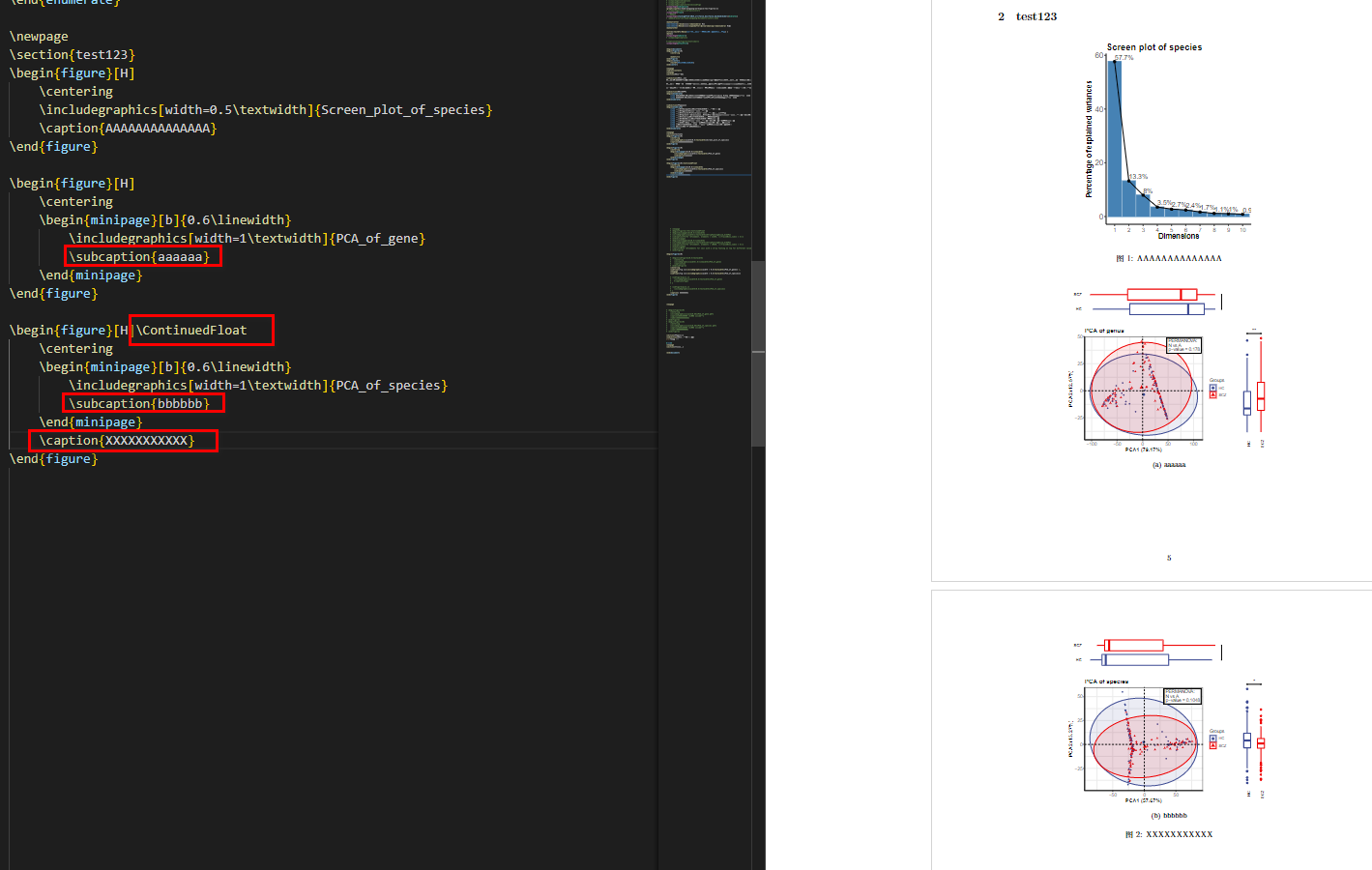Image resolution: width=1372 pixels, height=870 pixels.
Task: Click the \caption{AAAAAAAAAAAAAA} line
Action: point(128,128)
